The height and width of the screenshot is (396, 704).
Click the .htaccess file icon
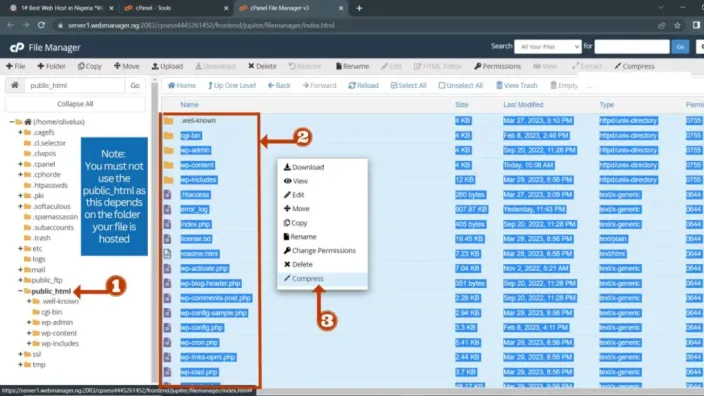(x=167, y=195)
